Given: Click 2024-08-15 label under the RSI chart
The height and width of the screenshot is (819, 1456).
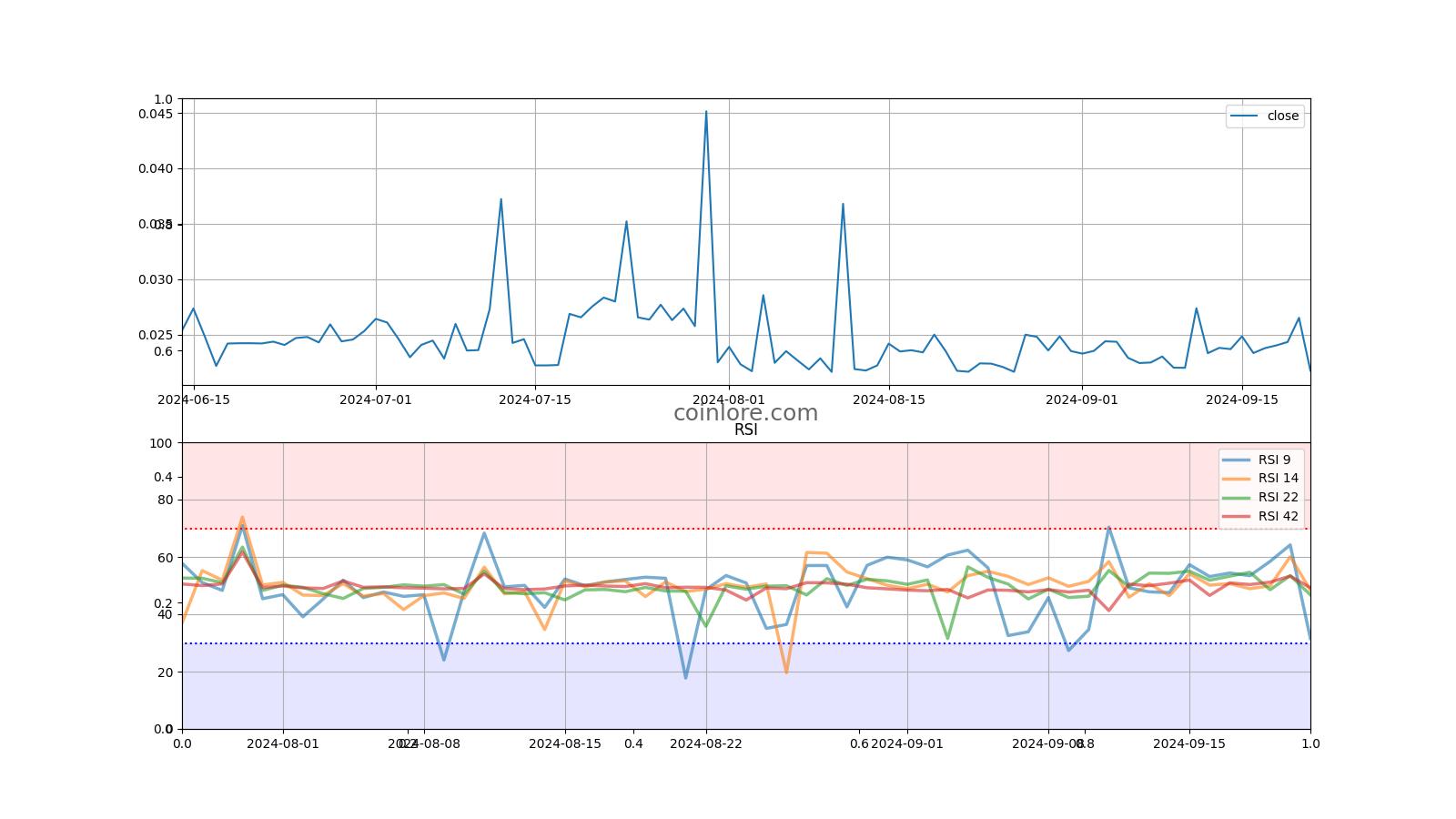Looking at the screenshot, I should pos(565,743).
